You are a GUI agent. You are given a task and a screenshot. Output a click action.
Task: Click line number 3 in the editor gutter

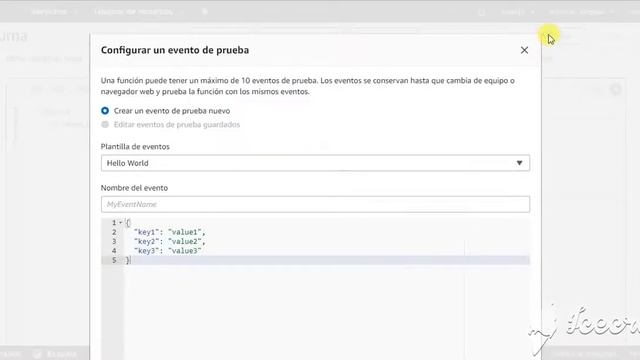click(x=114, y=242)
